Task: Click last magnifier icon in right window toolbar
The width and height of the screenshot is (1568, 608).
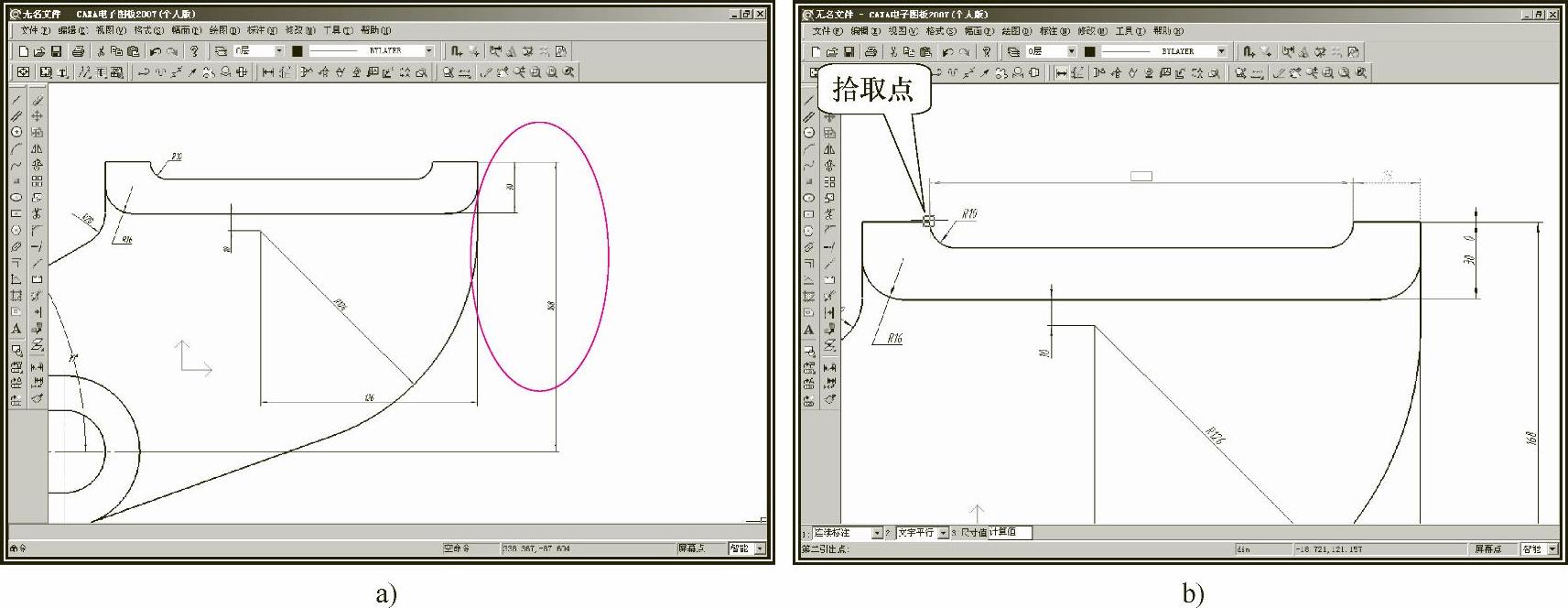Action: [x=1361, y=72]
